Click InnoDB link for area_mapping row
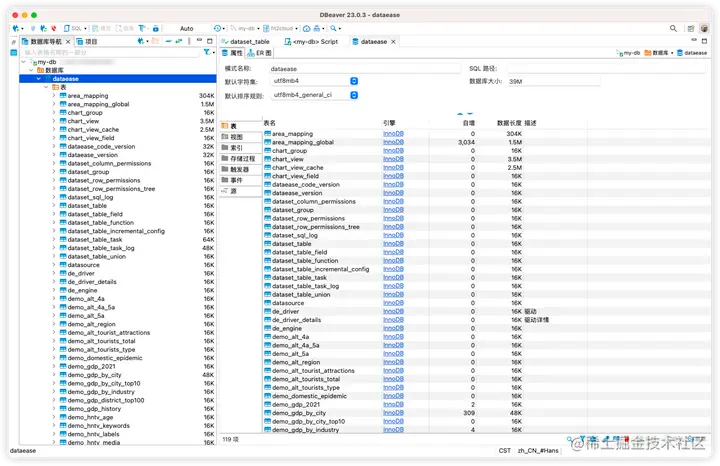The width and height of the screenshot is (720, 466). (393, 134)
